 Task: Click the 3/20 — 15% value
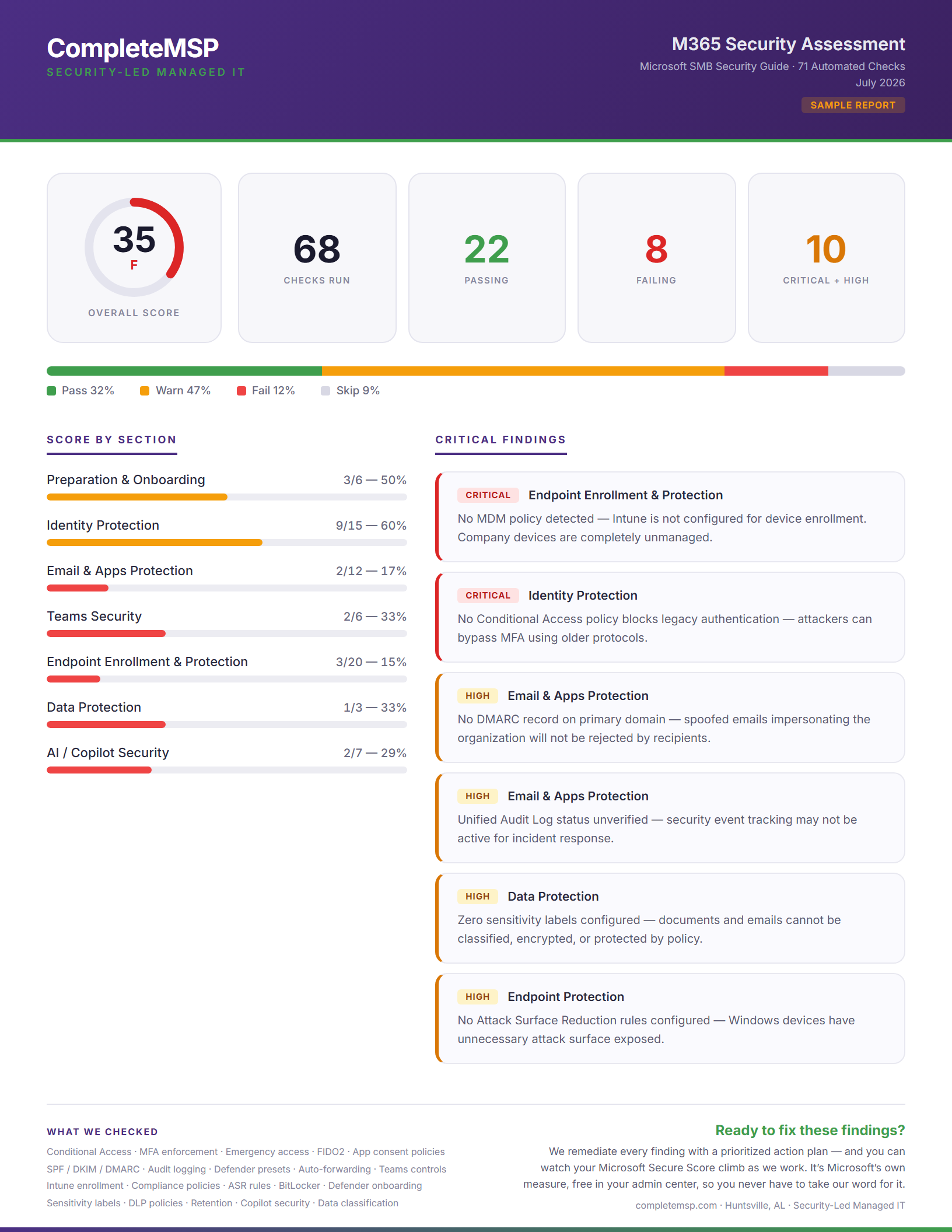(x=371, y=662)
